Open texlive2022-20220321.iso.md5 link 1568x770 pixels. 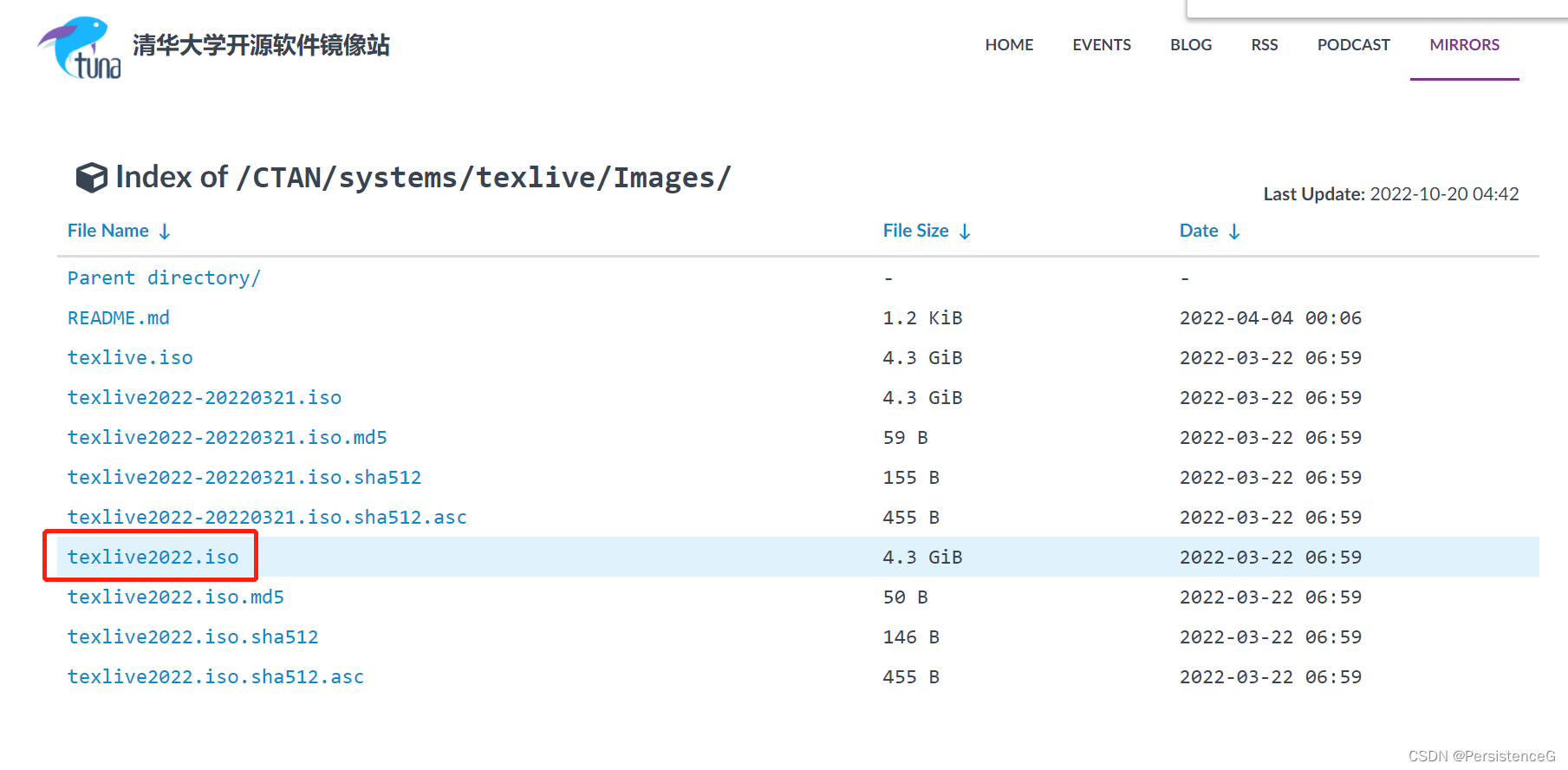227,438
